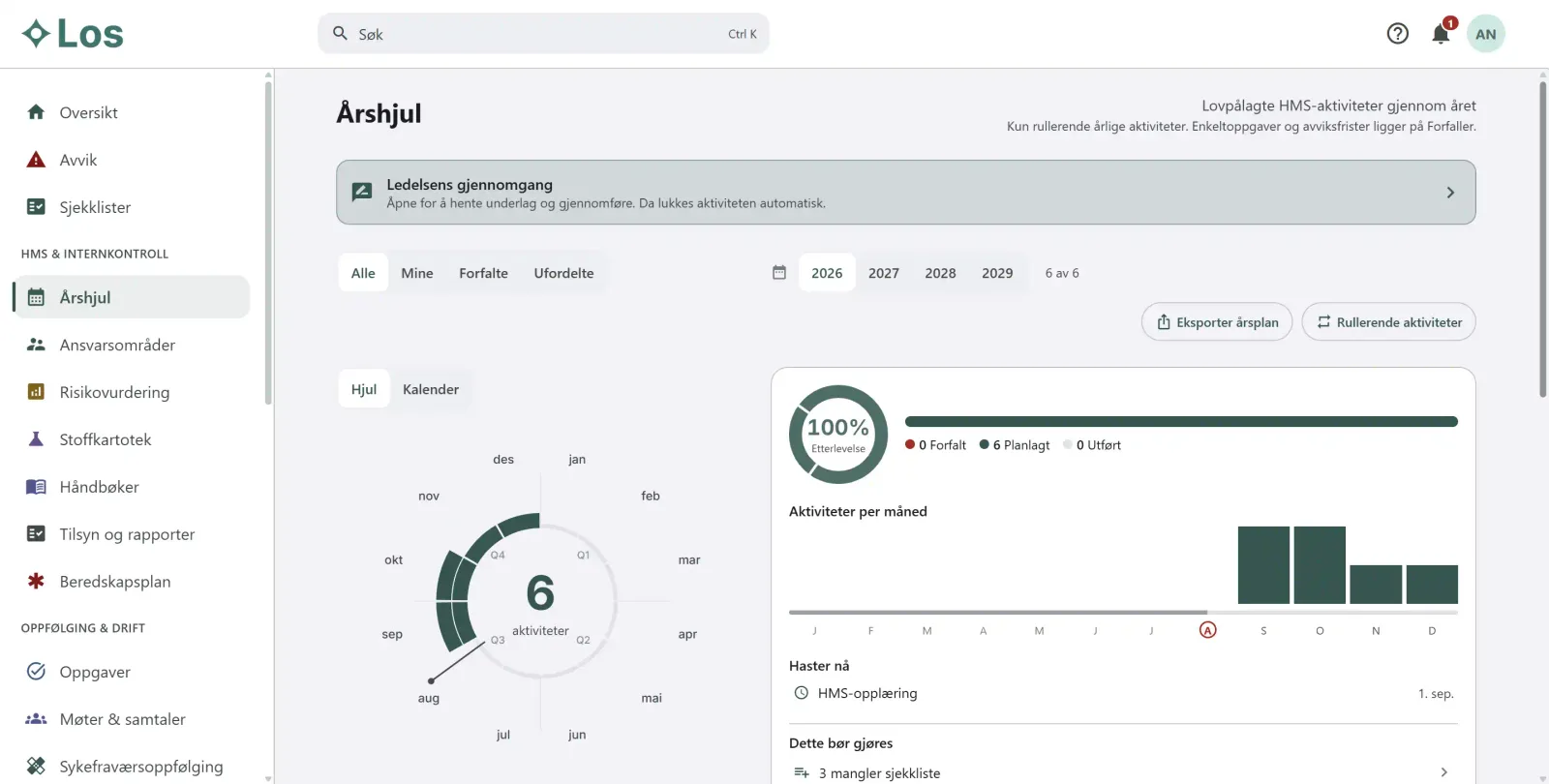Click the '6 aktiviteter' wheel center

click(540, 602)
